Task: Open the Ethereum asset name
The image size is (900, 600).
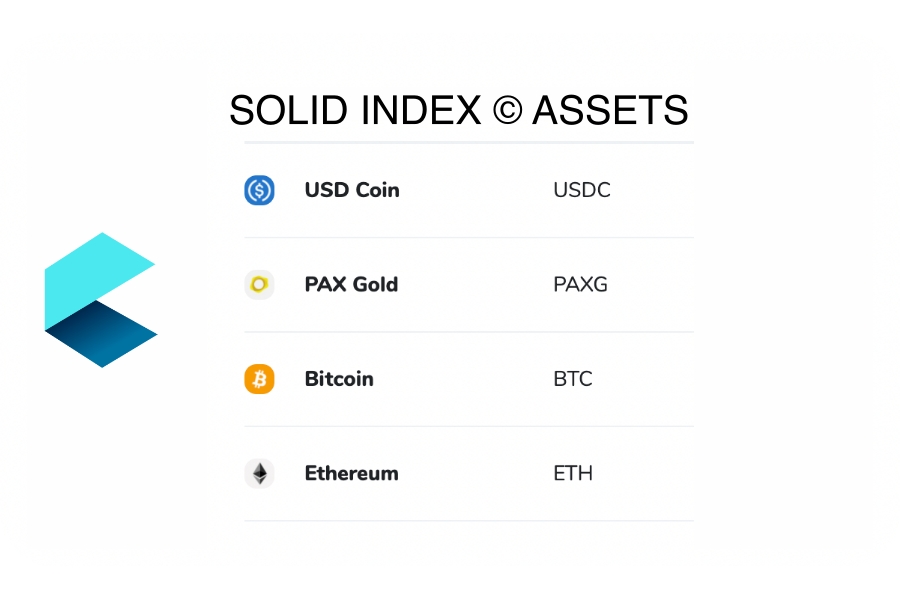Action: click(351, 473)
